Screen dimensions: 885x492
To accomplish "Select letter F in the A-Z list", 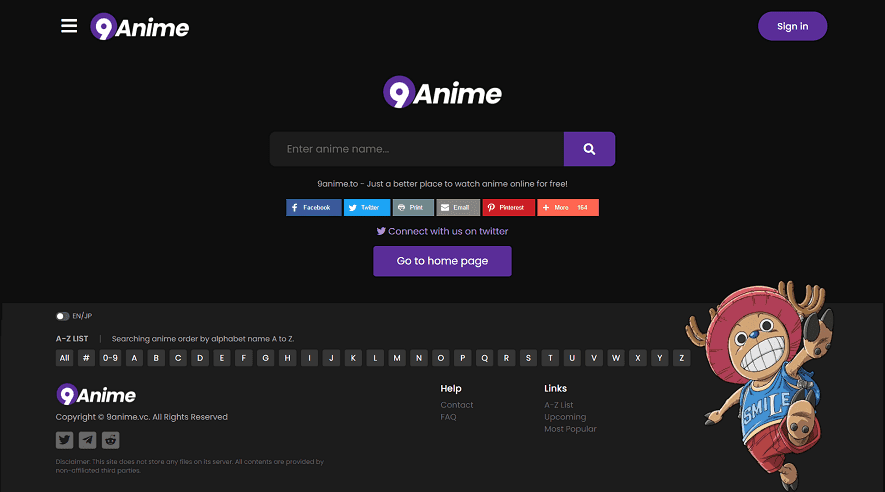I will [244, 358].
